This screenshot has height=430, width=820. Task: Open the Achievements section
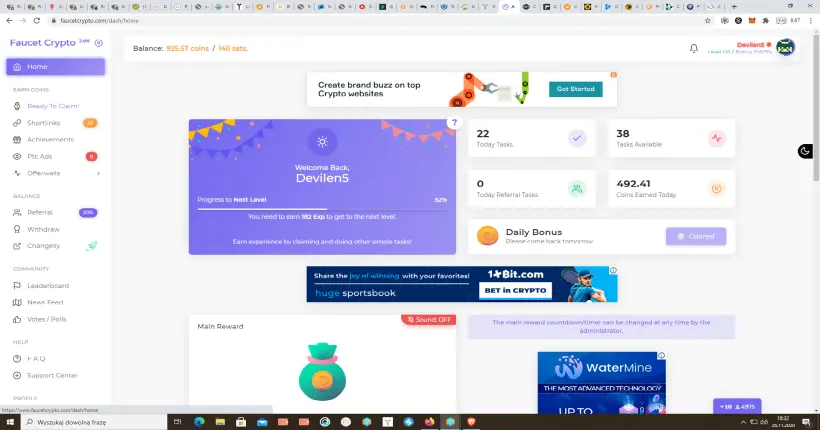click(x=50, y=140)
